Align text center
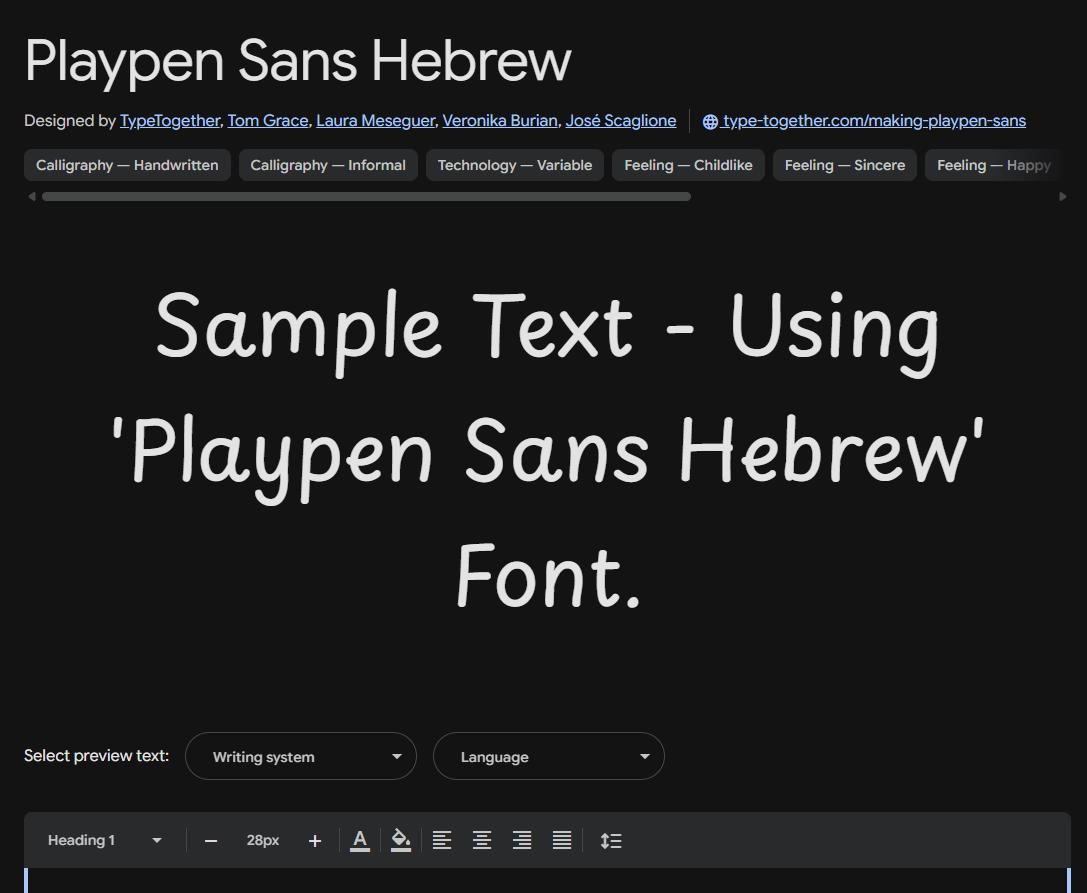The height and width of the screenshot is (893, 1087). pyautogui.click(x=482, y=840)
